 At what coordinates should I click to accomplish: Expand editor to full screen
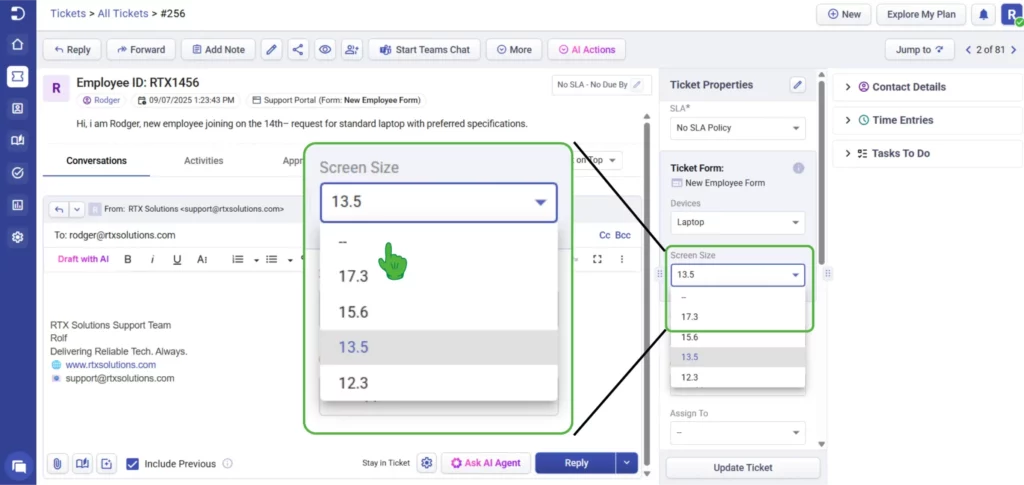point(597,259)
